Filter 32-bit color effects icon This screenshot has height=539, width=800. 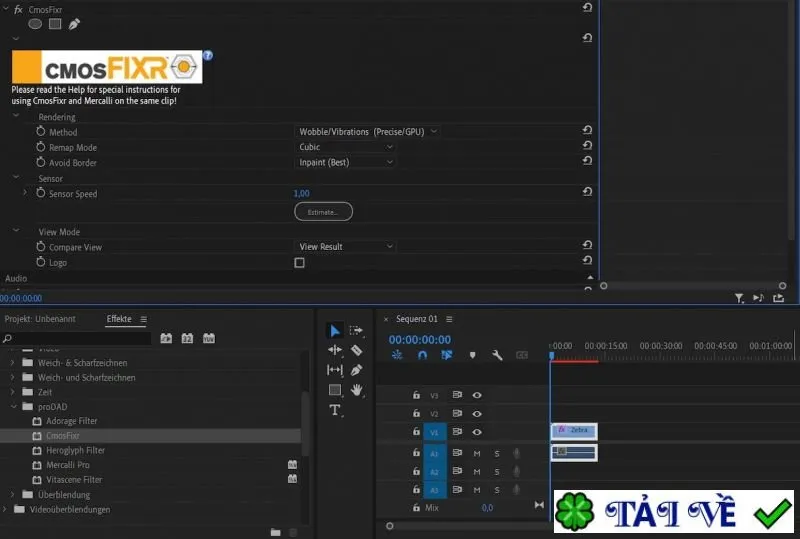pos(187,338)
